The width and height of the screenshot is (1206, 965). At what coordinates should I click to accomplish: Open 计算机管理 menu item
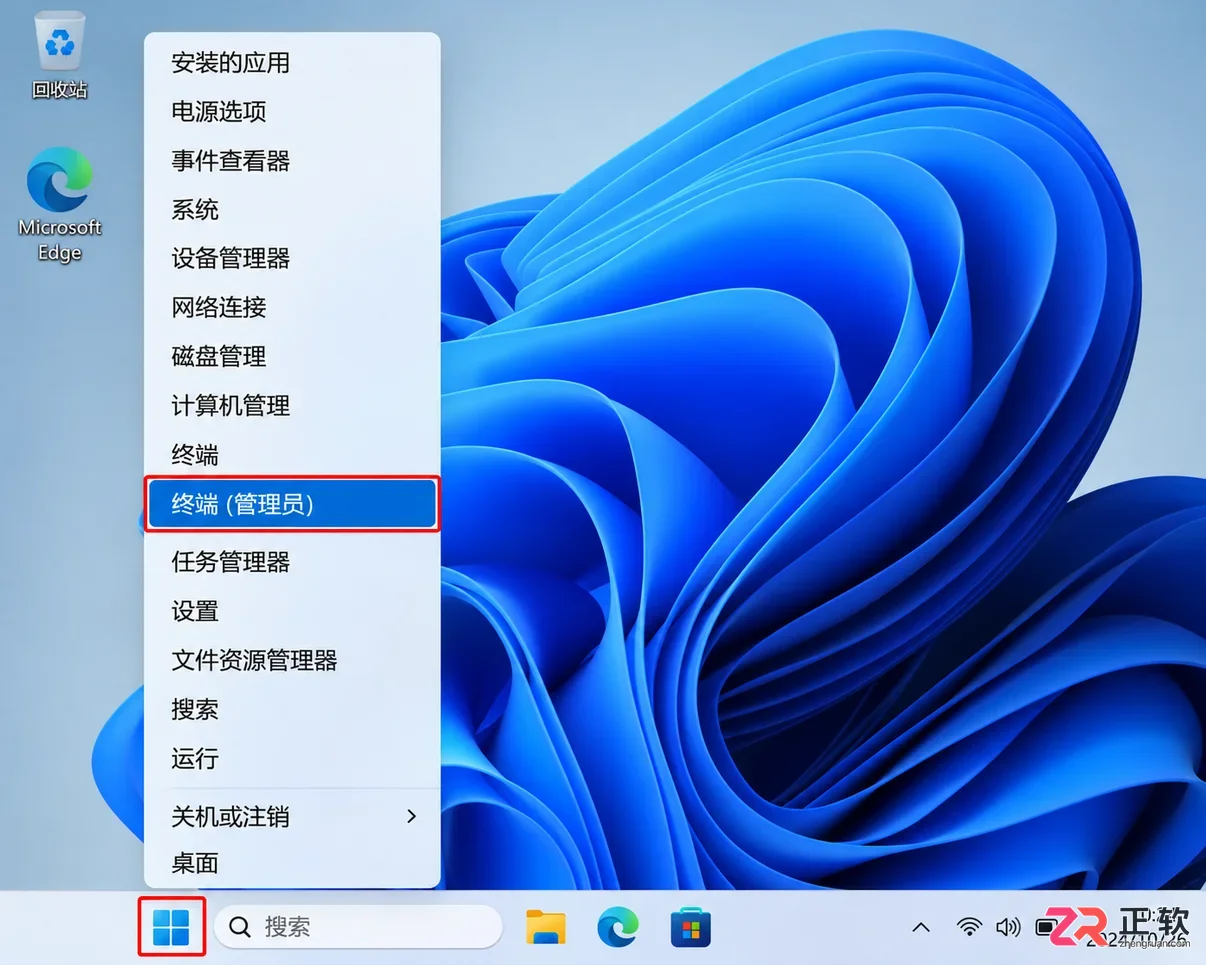pyautogui.click(x=292, y=406)
